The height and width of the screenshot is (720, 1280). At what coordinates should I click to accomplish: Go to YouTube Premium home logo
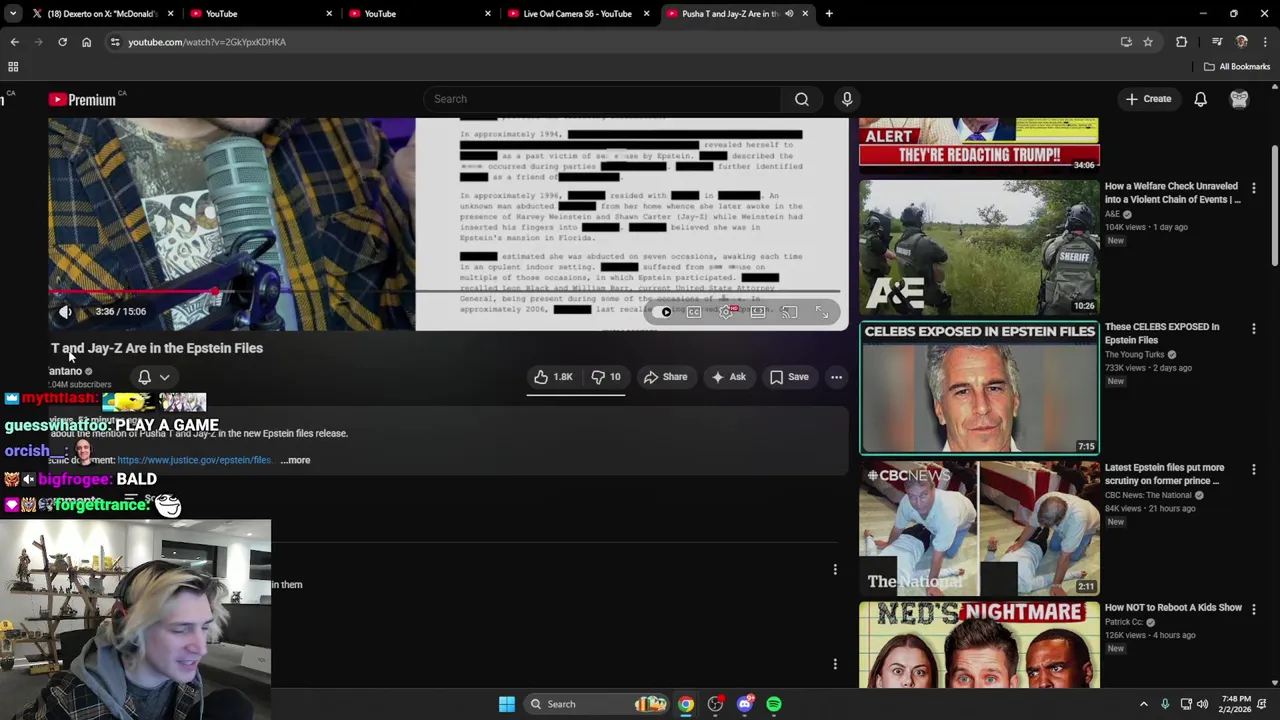pos(83,99)
